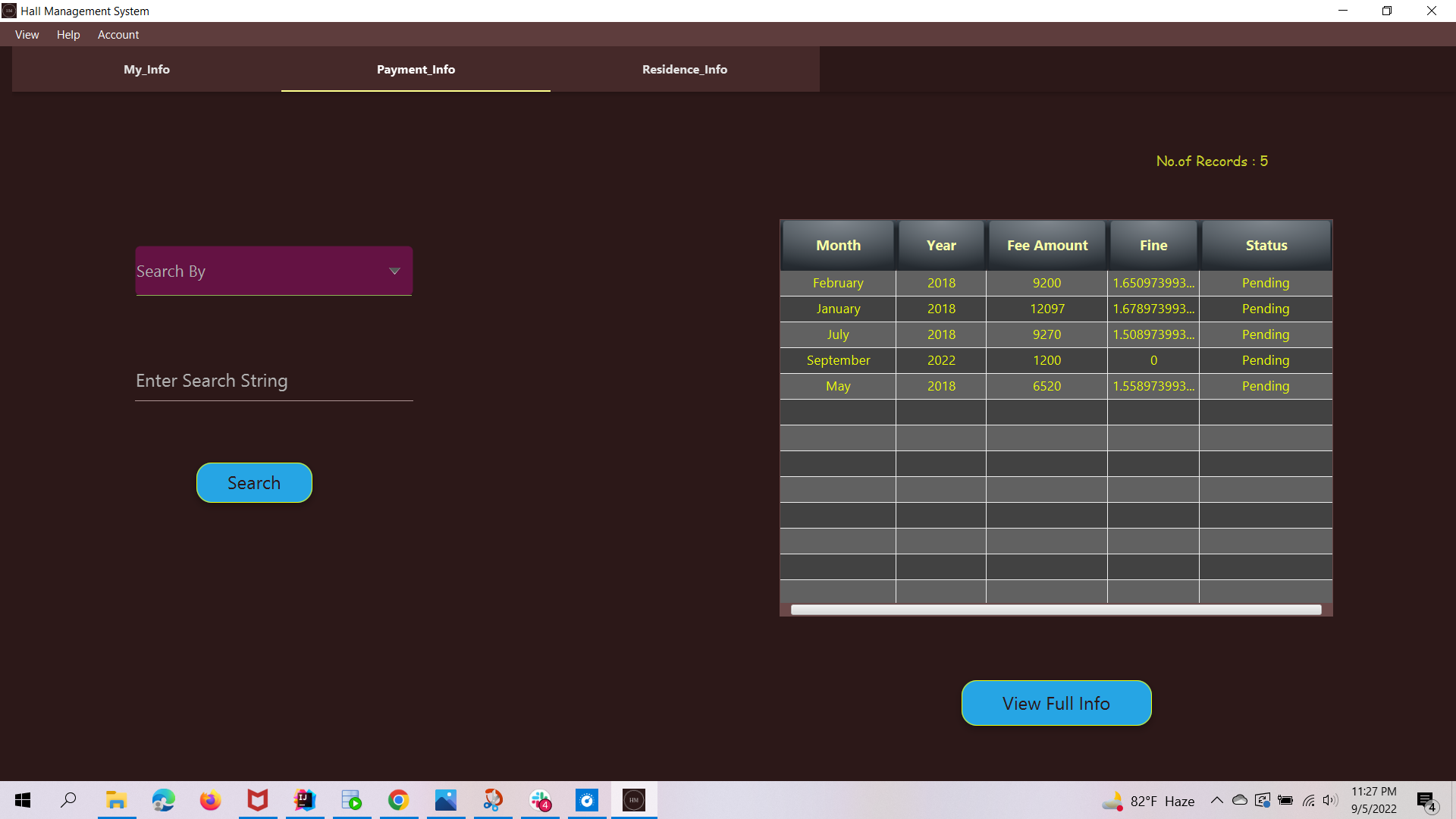Click the Hall Management System taskbar icon
The width and height of the screenshot is (1456, 819).
(634, 800)
